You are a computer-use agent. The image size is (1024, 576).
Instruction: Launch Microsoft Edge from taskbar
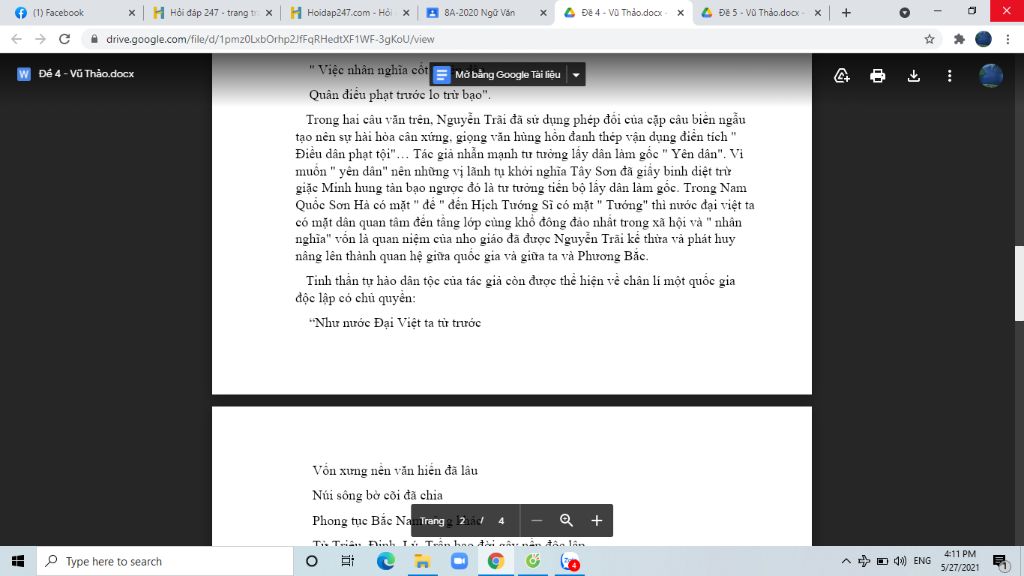pyautogui.click(x=385, y=561)
